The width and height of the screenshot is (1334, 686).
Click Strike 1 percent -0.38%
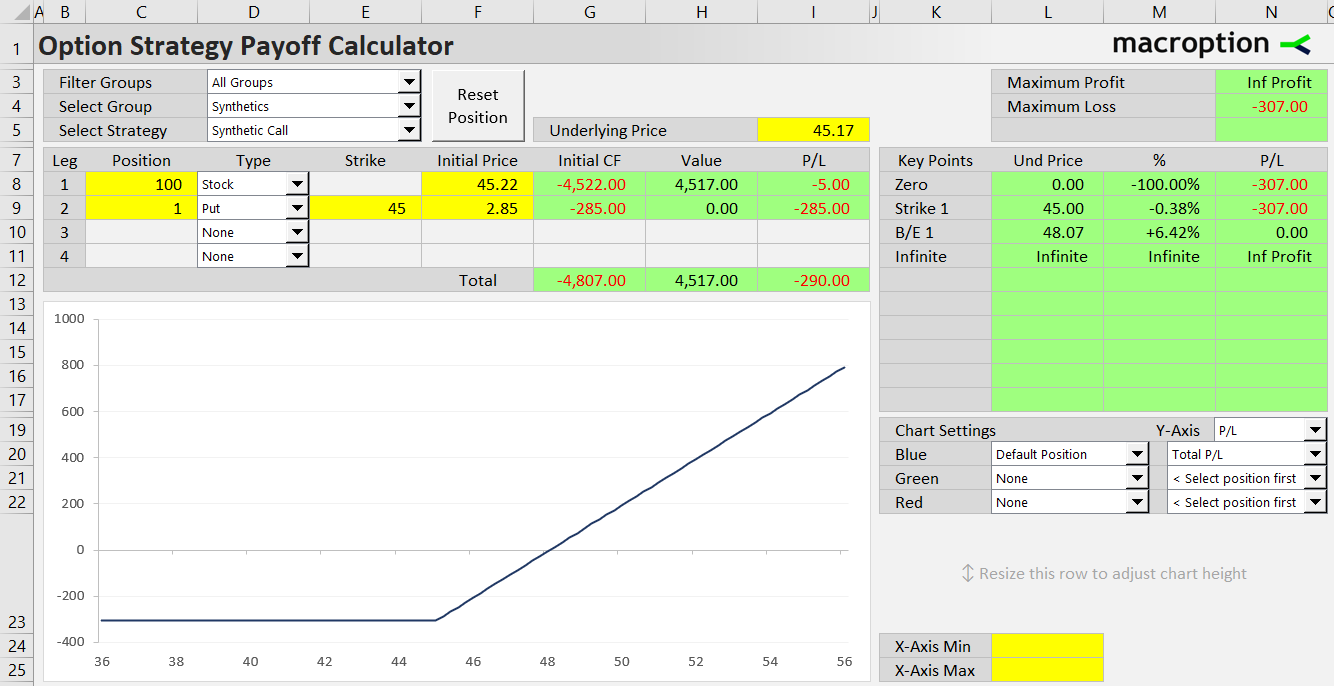tap(1159, 208)
